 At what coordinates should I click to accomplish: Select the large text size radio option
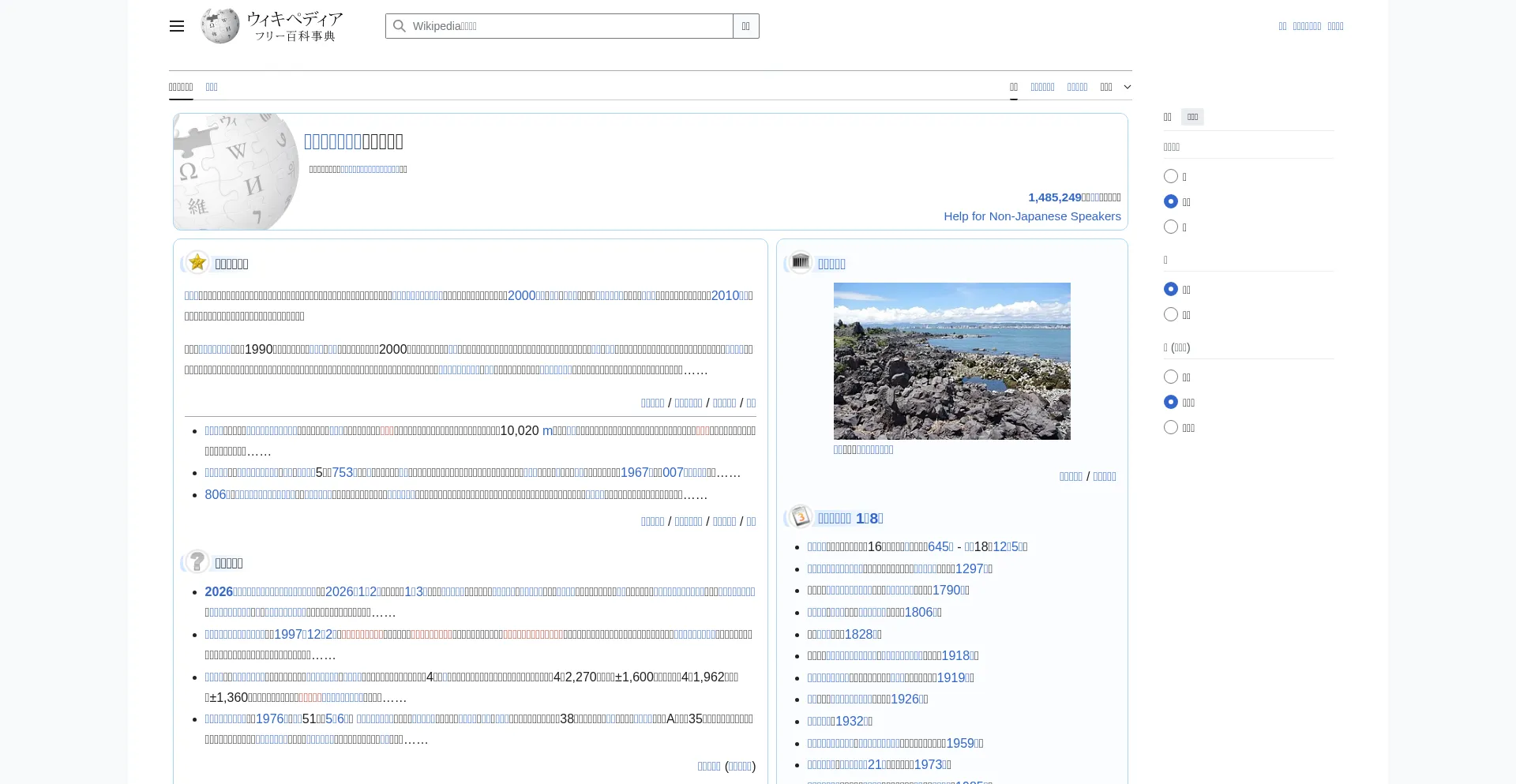(1171, 227)
